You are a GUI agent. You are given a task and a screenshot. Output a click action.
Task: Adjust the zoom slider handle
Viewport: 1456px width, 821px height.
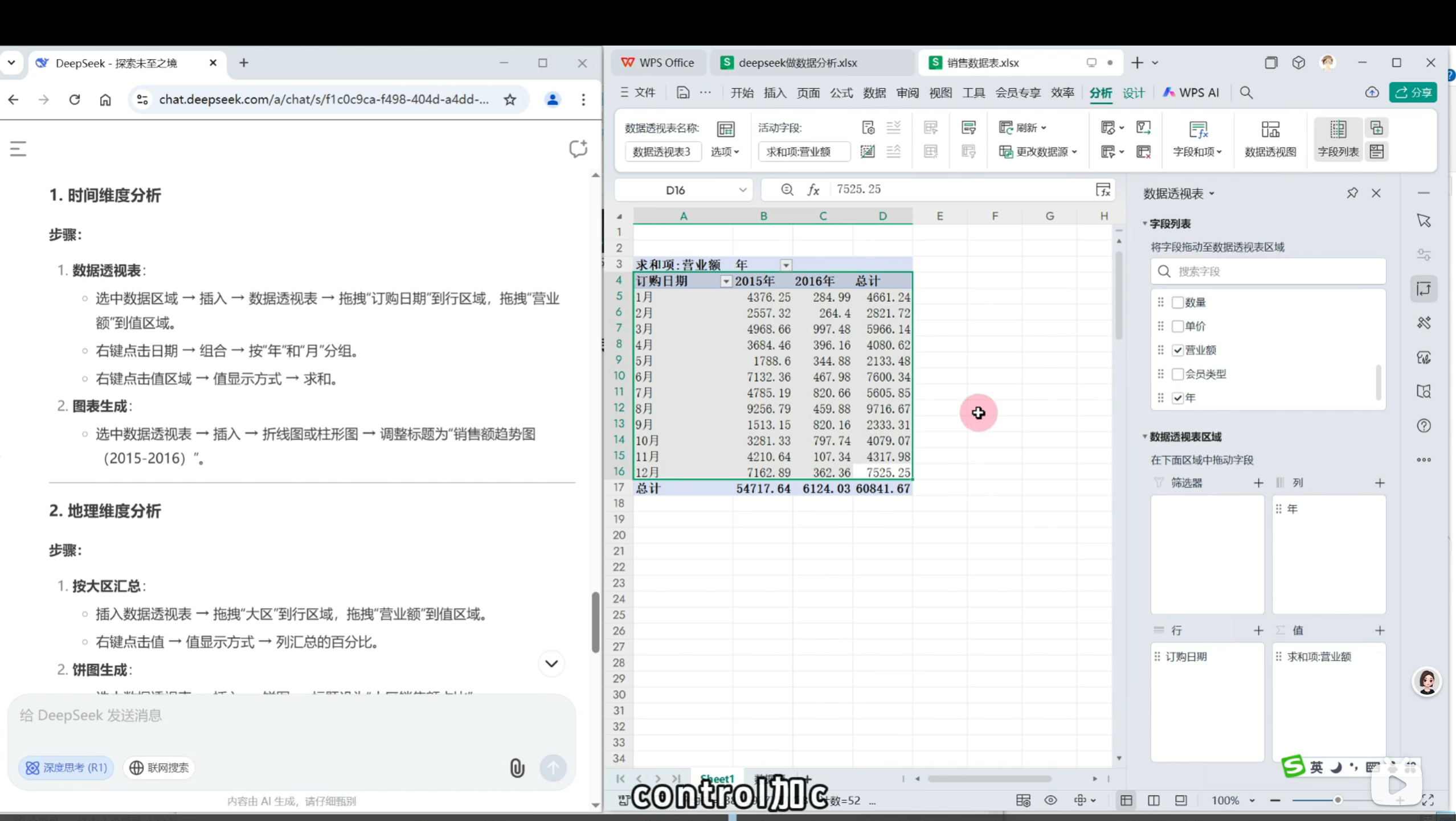click(1337, 800)
